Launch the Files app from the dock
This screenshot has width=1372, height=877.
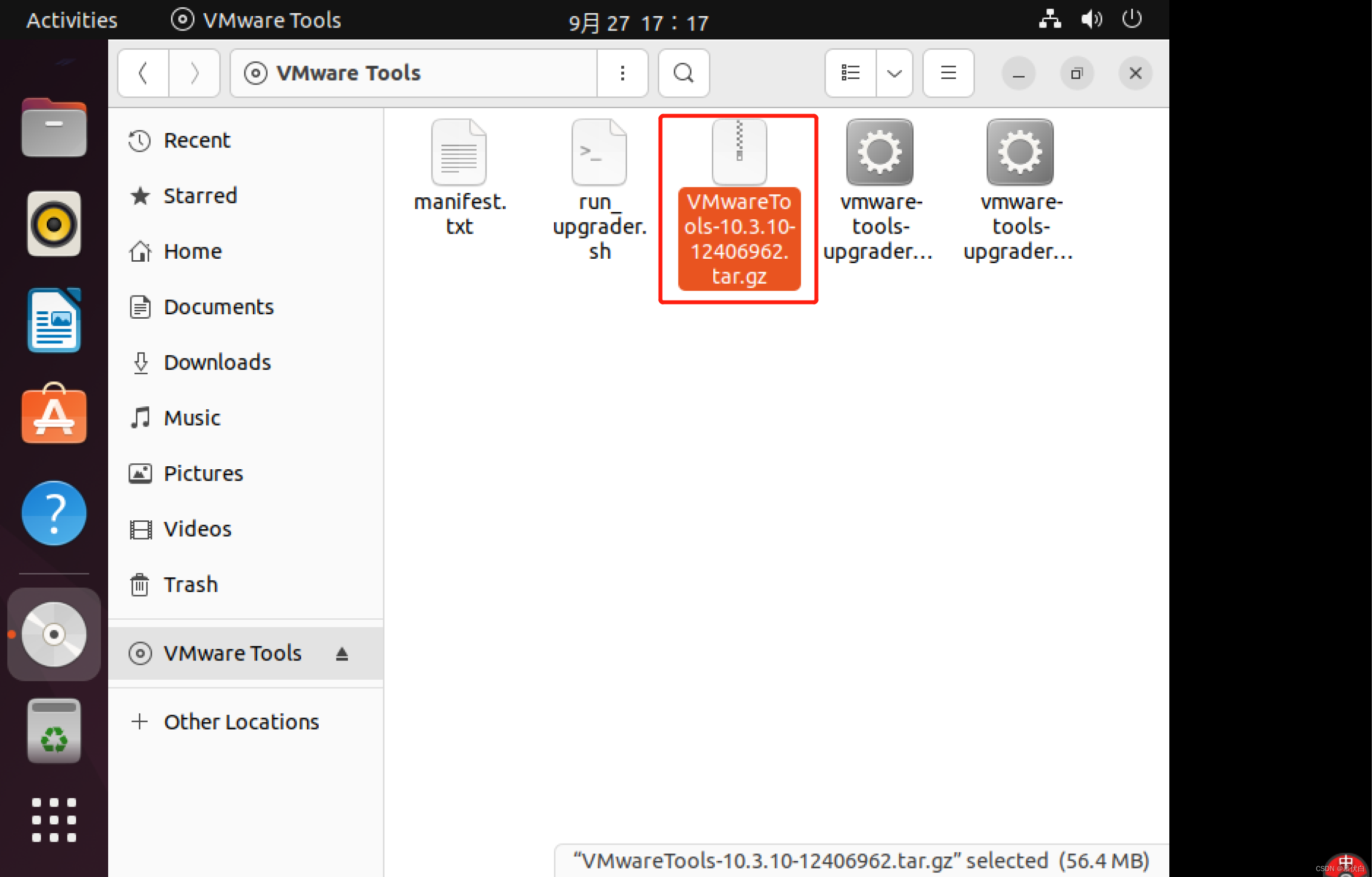point(54,128)
